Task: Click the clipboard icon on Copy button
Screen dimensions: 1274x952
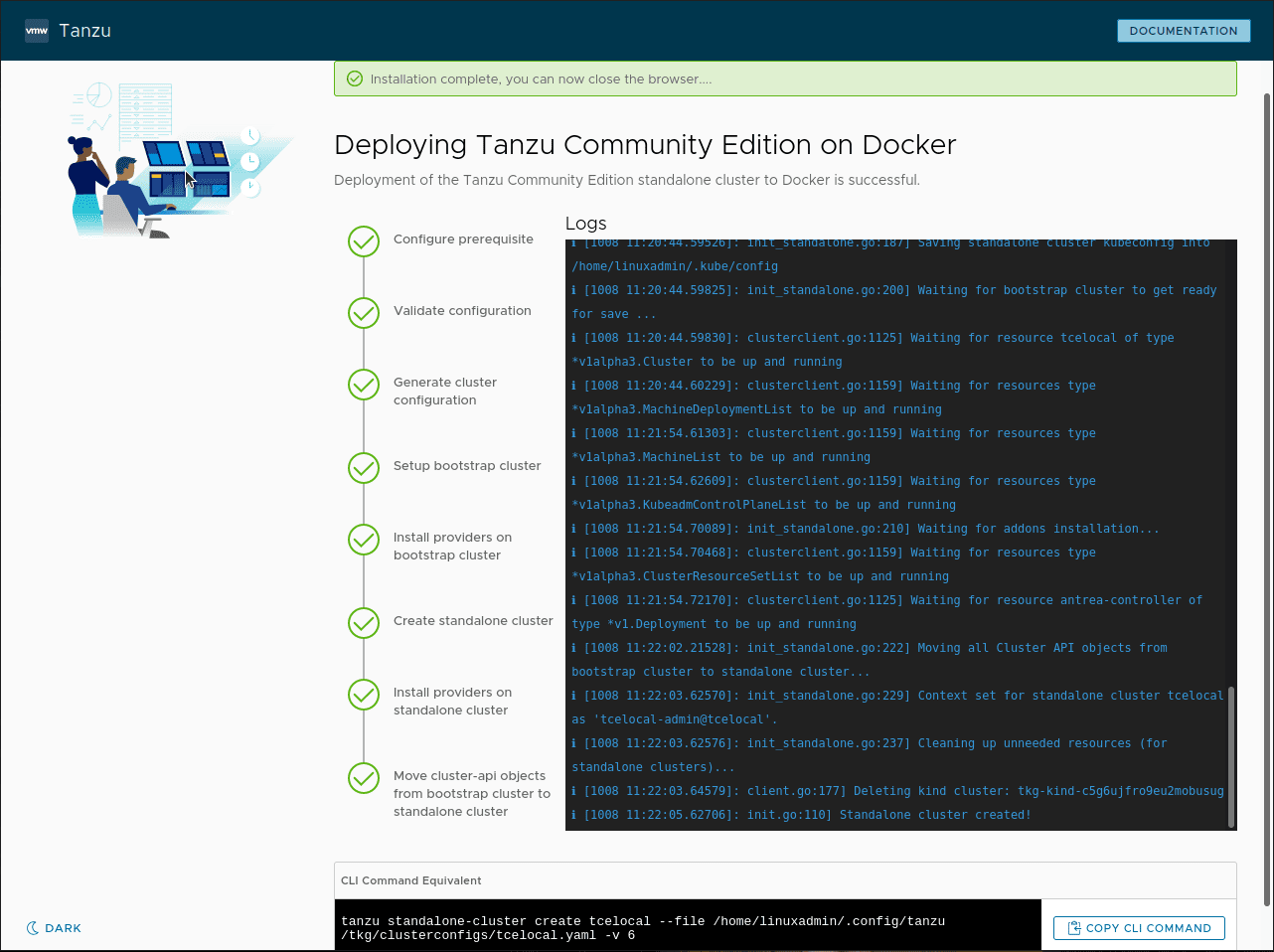Action: [x=1074, y=928]
